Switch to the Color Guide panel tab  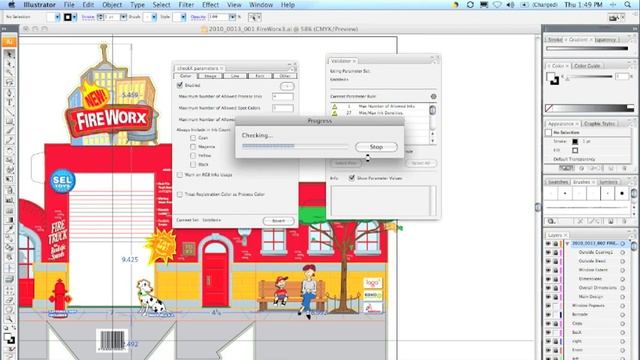tap(587, 66)
